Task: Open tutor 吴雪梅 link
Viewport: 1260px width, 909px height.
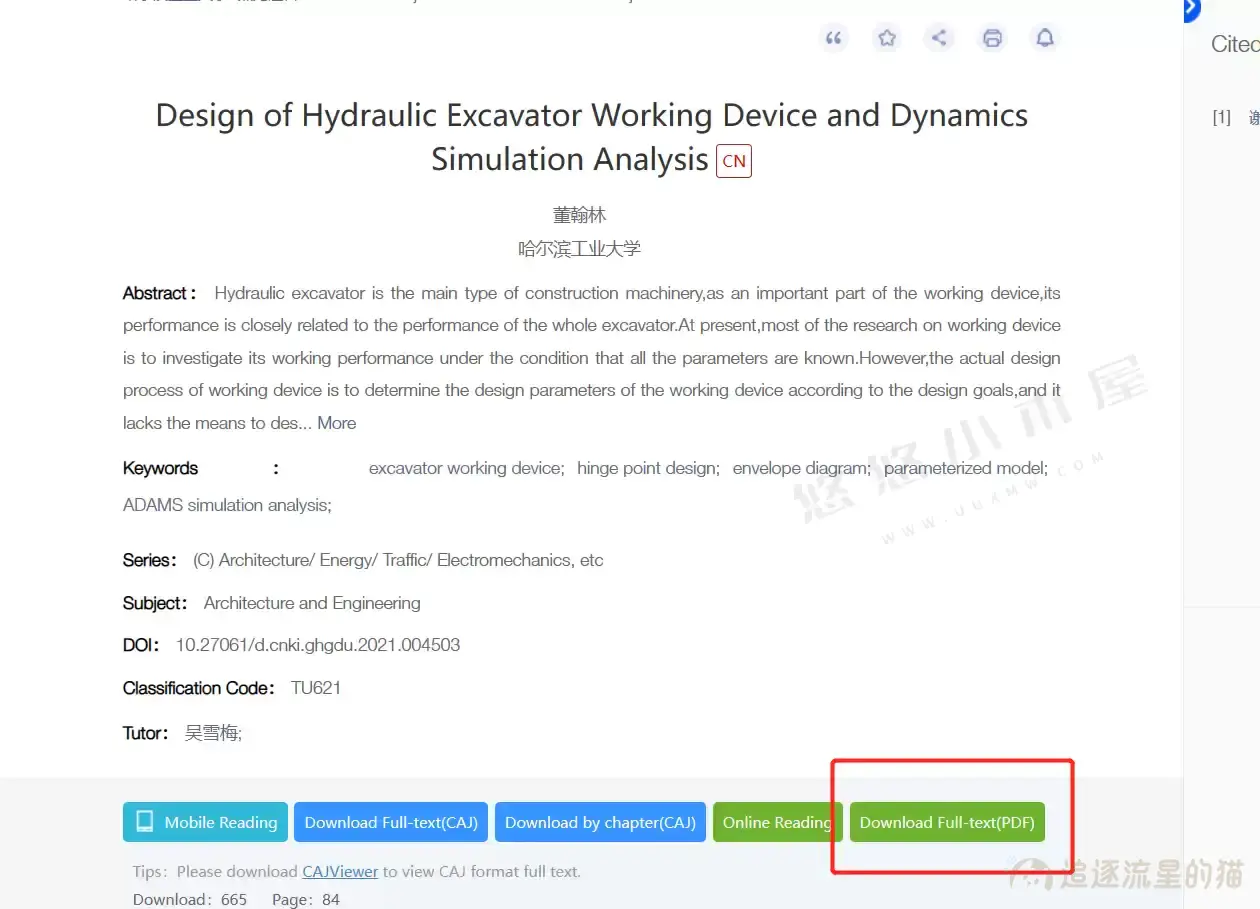Action: (x=212, y=733)
